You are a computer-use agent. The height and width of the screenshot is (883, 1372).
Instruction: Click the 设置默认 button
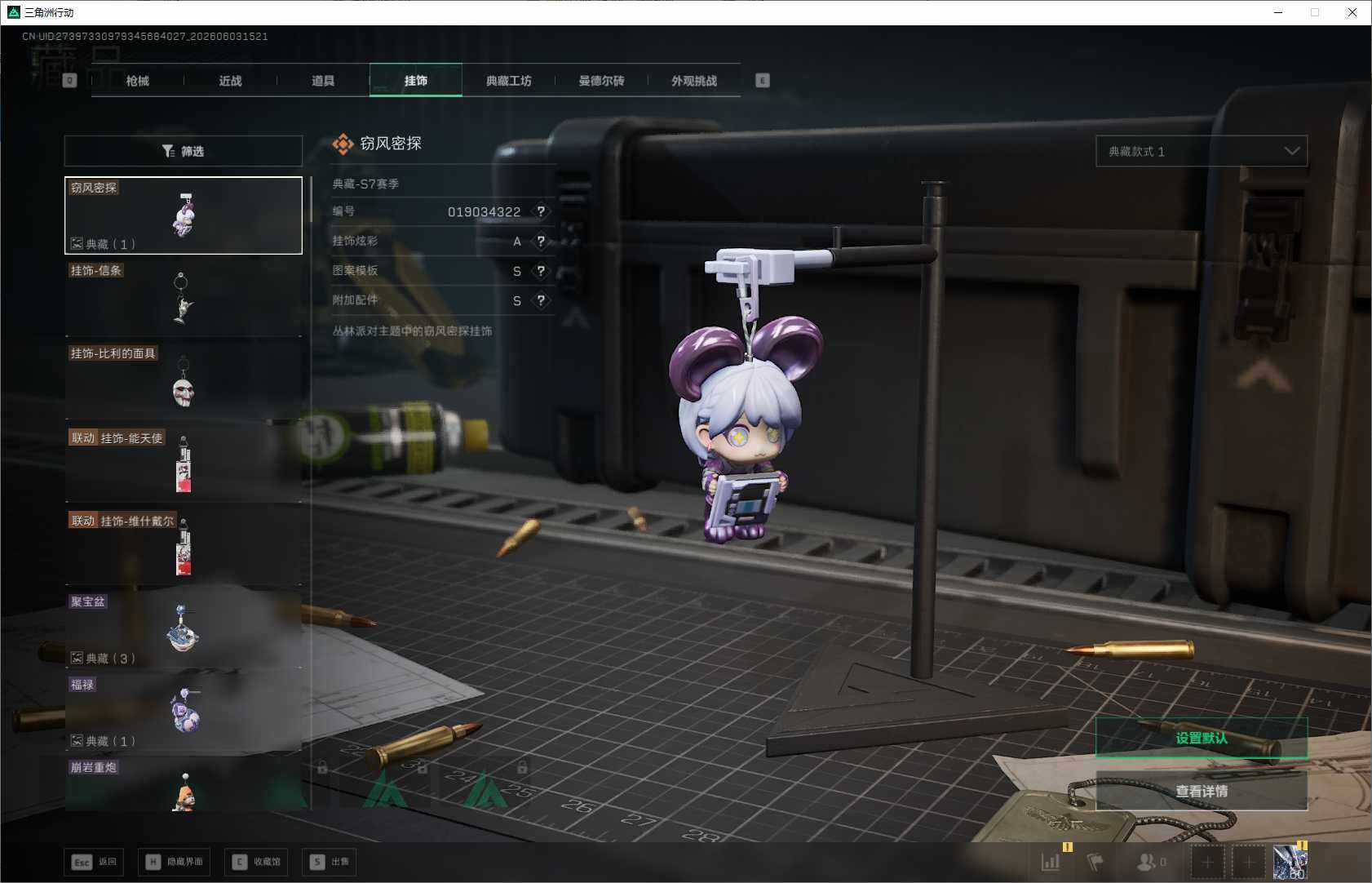1202,738
